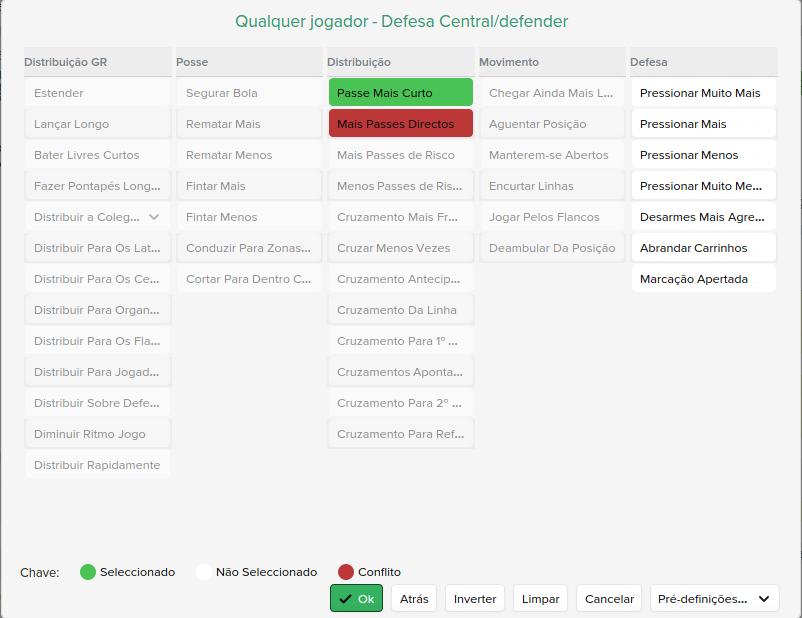Click the Distribuição column header
Viewport: 802px width, 618px height.
tap(400, 62)
